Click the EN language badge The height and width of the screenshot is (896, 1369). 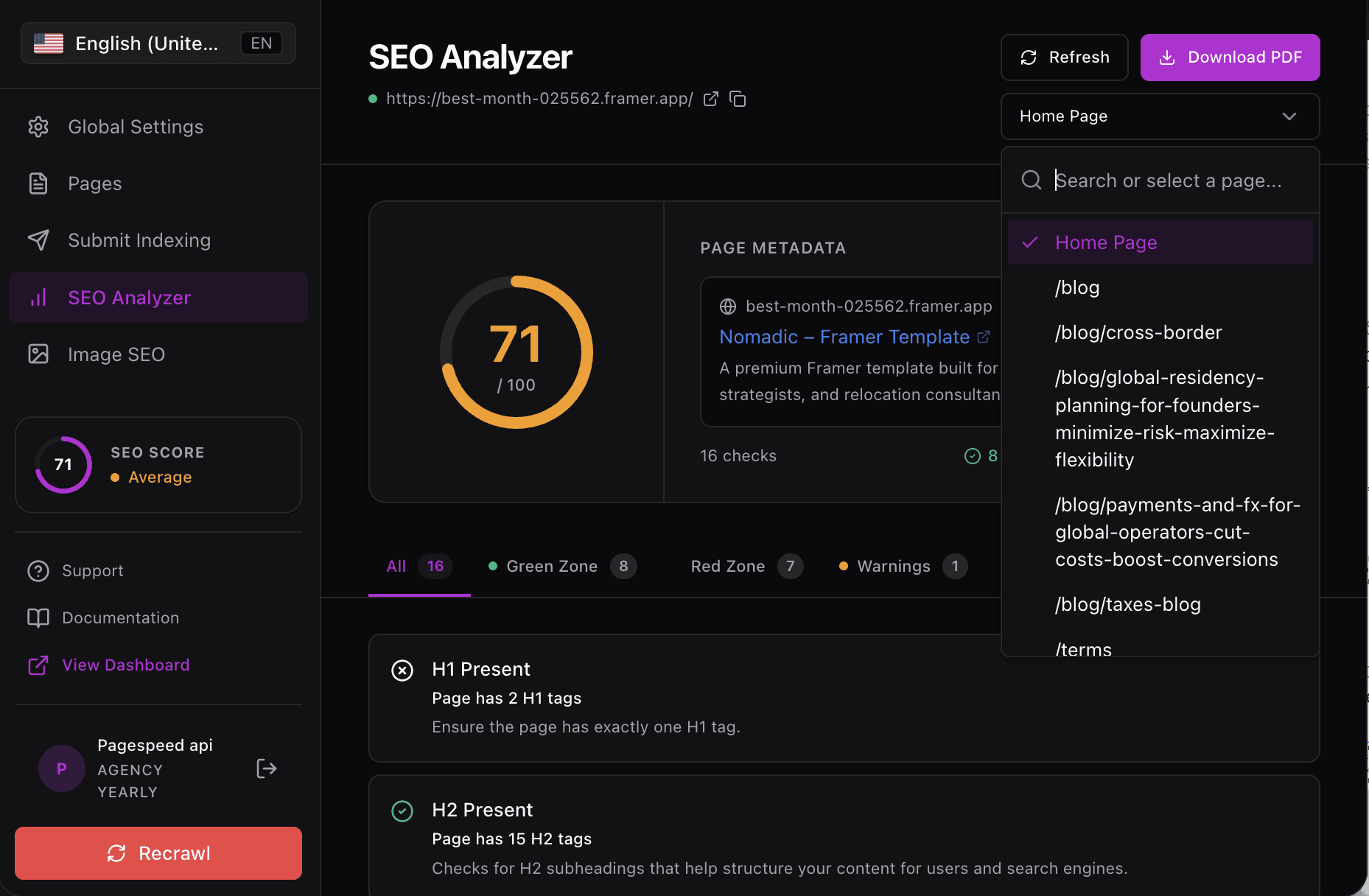pyautogui.click(x=262, y=43)
